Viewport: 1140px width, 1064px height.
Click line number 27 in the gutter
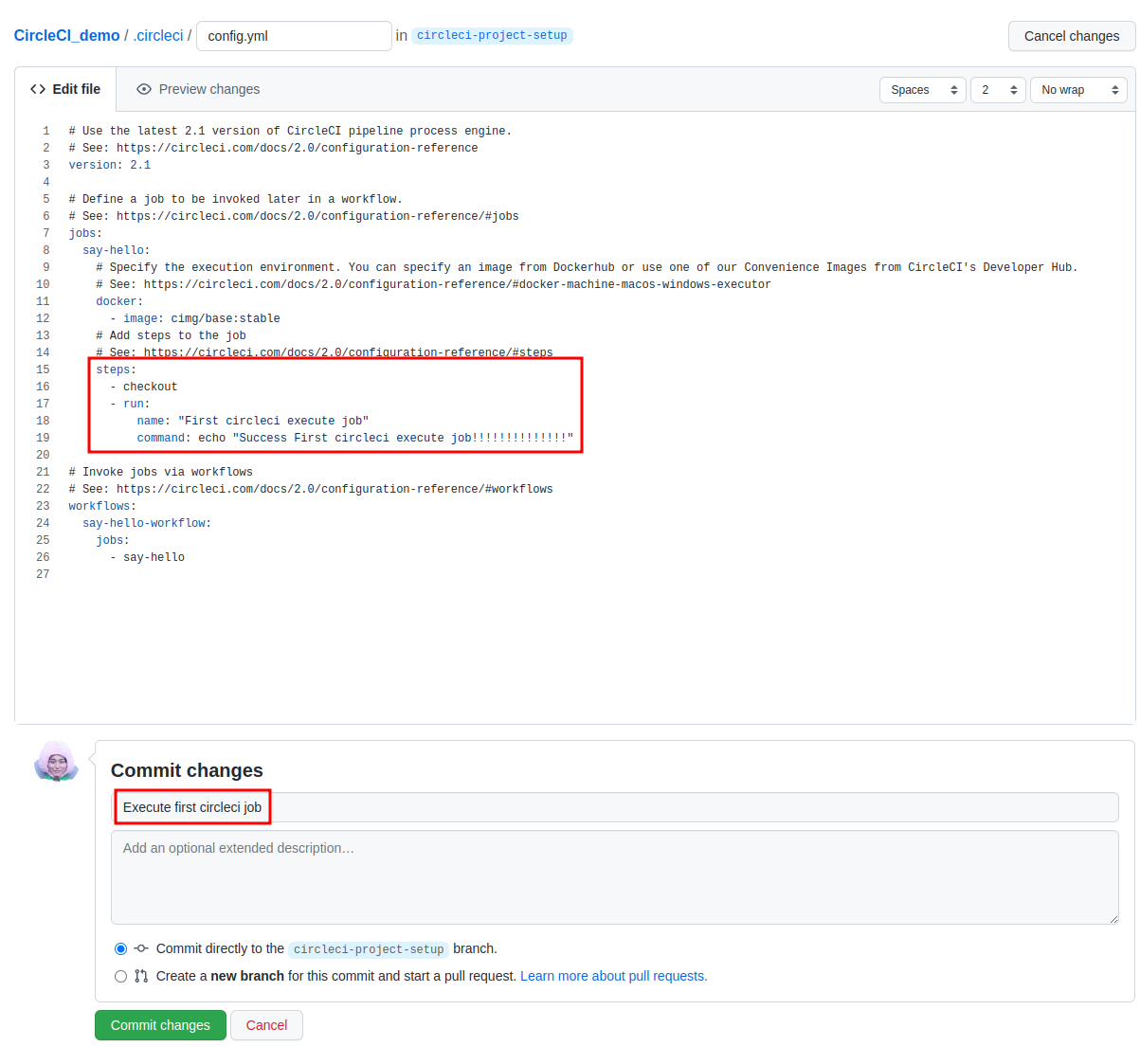[43, 574]
